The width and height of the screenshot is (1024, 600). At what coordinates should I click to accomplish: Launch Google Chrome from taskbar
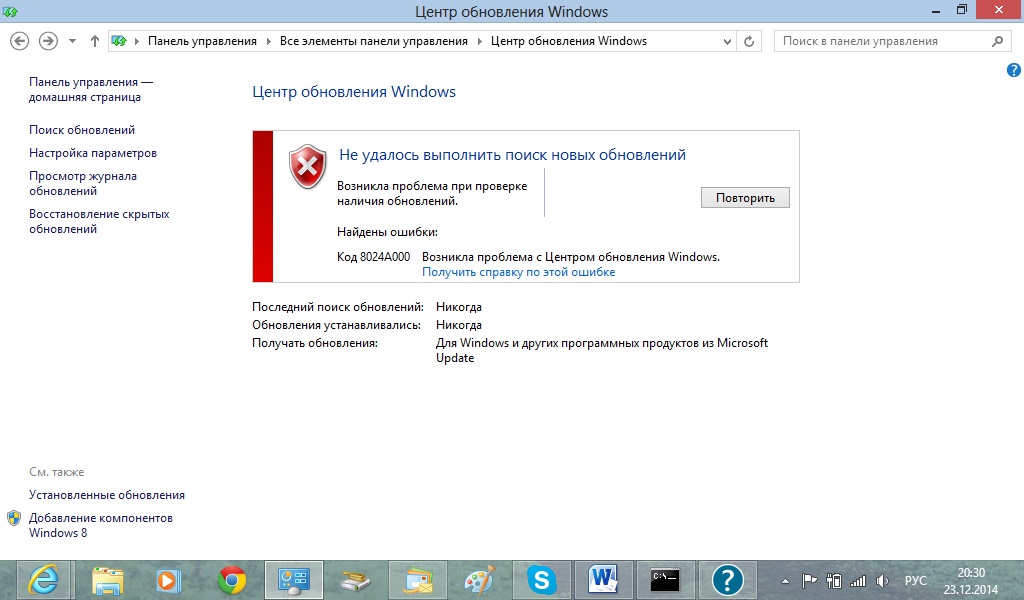pyautogui.click(x=232, y=580)
